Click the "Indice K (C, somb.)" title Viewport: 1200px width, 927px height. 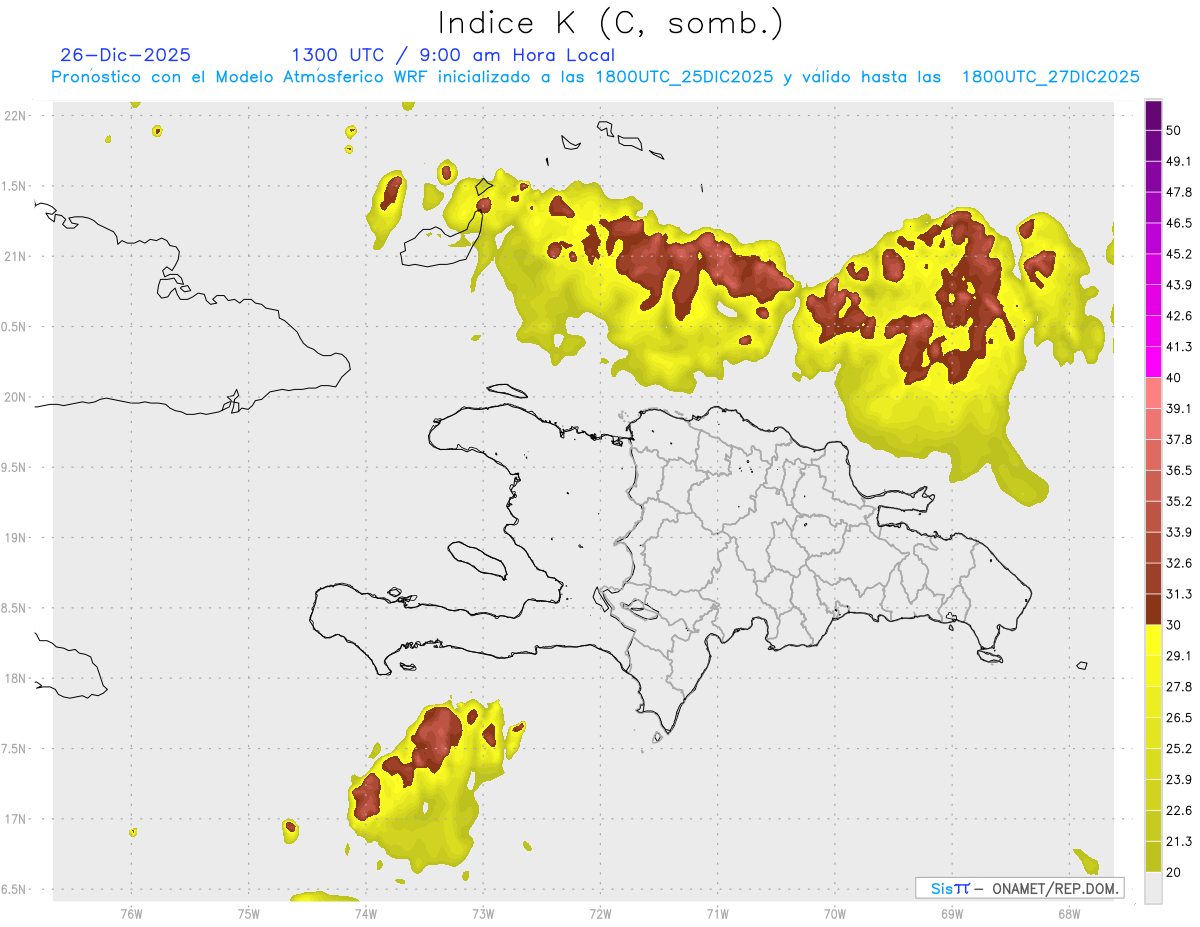click(610, 23)
